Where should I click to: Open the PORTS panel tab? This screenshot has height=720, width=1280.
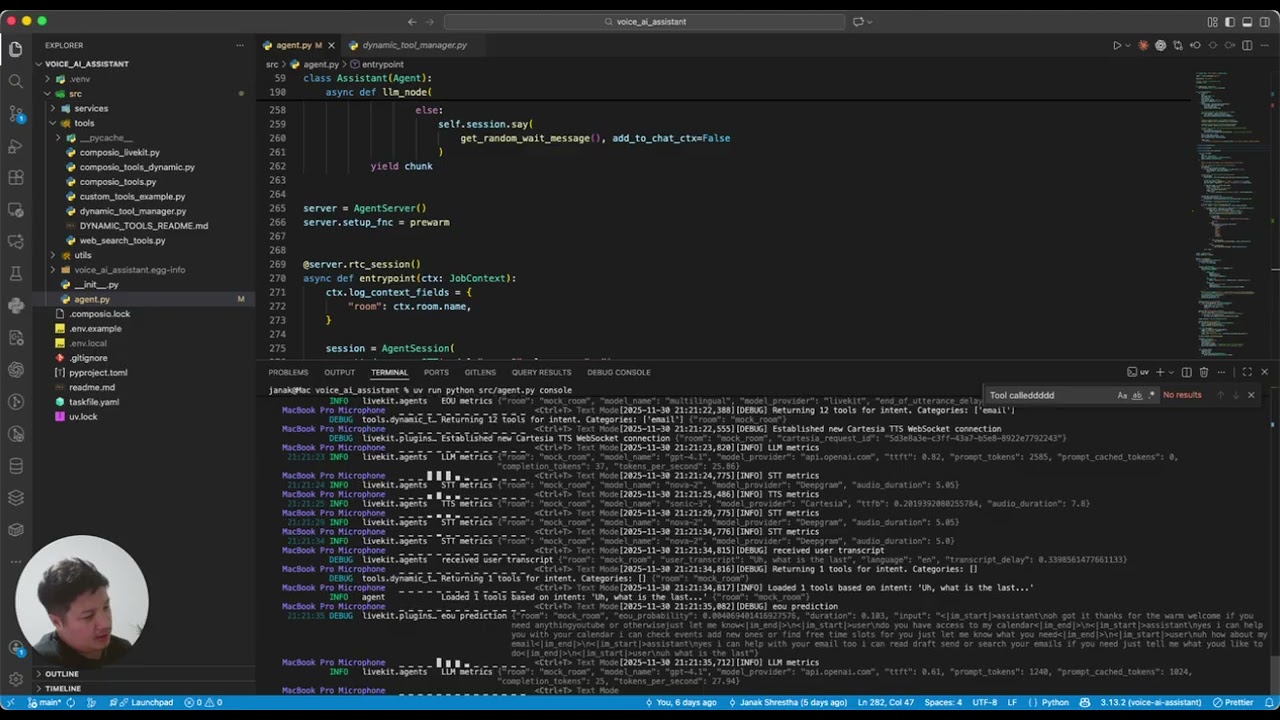tap(436, 372)
